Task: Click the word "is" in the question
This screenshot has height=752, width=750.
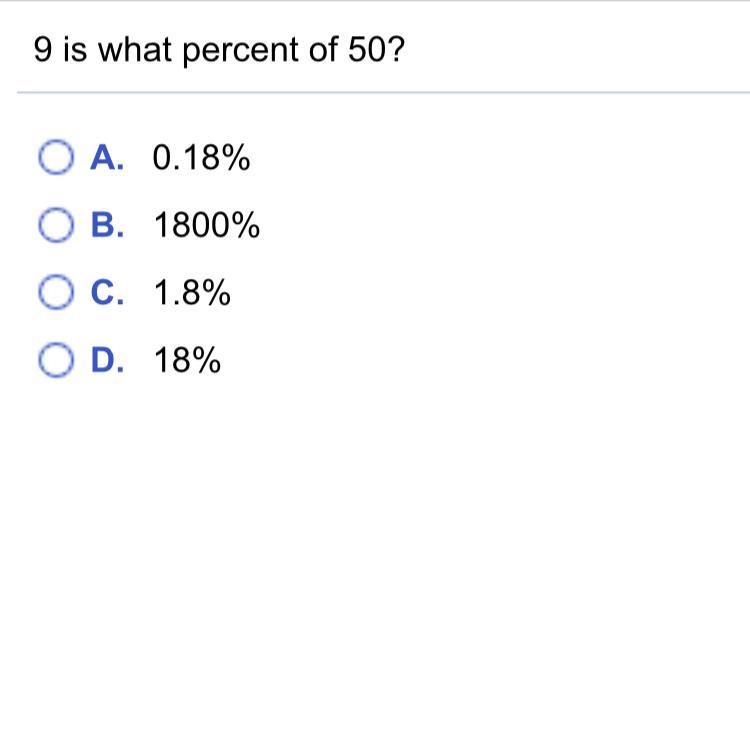Action: [x=76, y=50]
